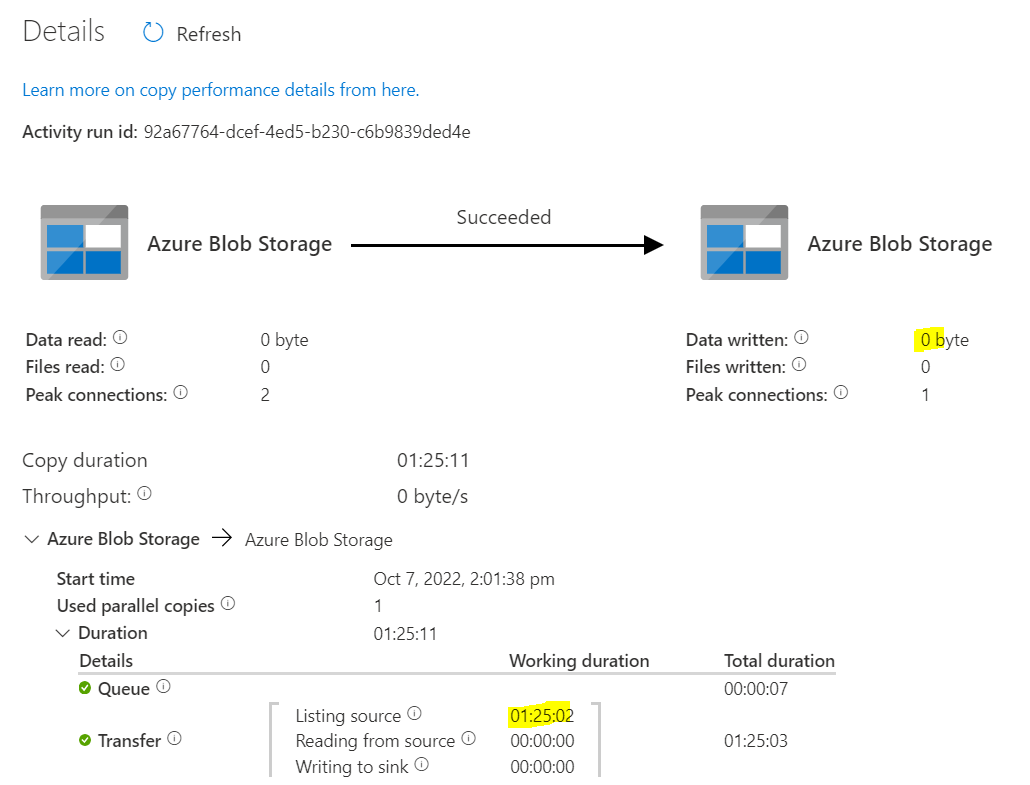Click the info icon beside source Peak connections

tap(180, 392)
